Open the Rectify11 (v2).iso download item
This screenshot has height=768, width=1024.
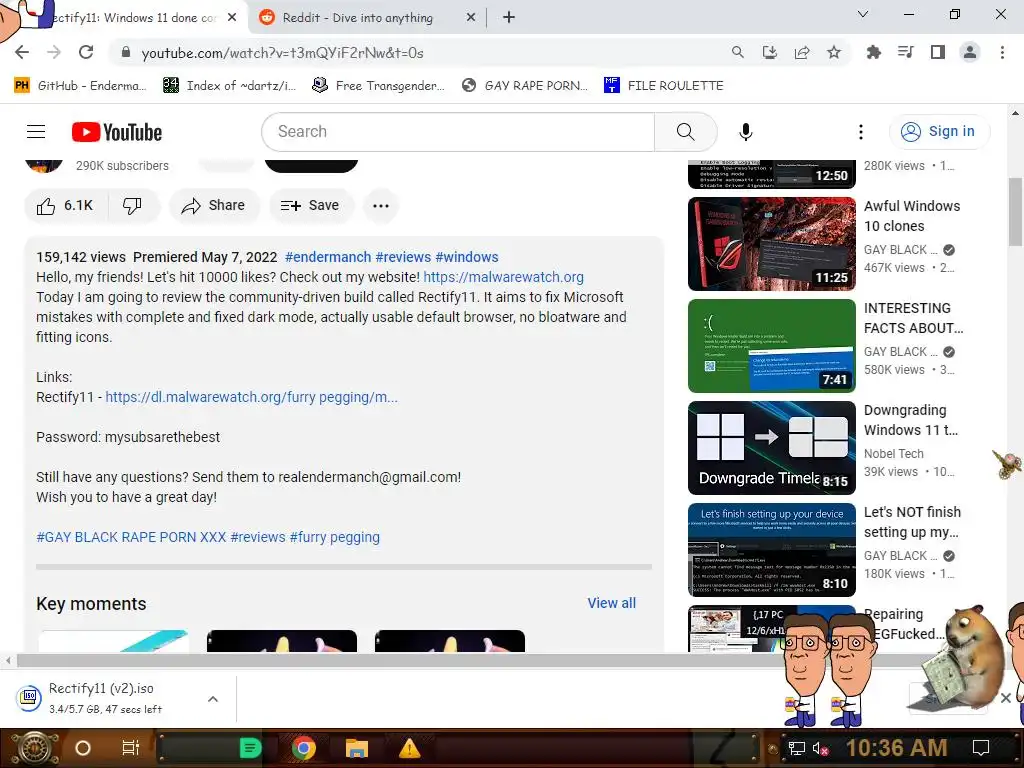(104, 698)
